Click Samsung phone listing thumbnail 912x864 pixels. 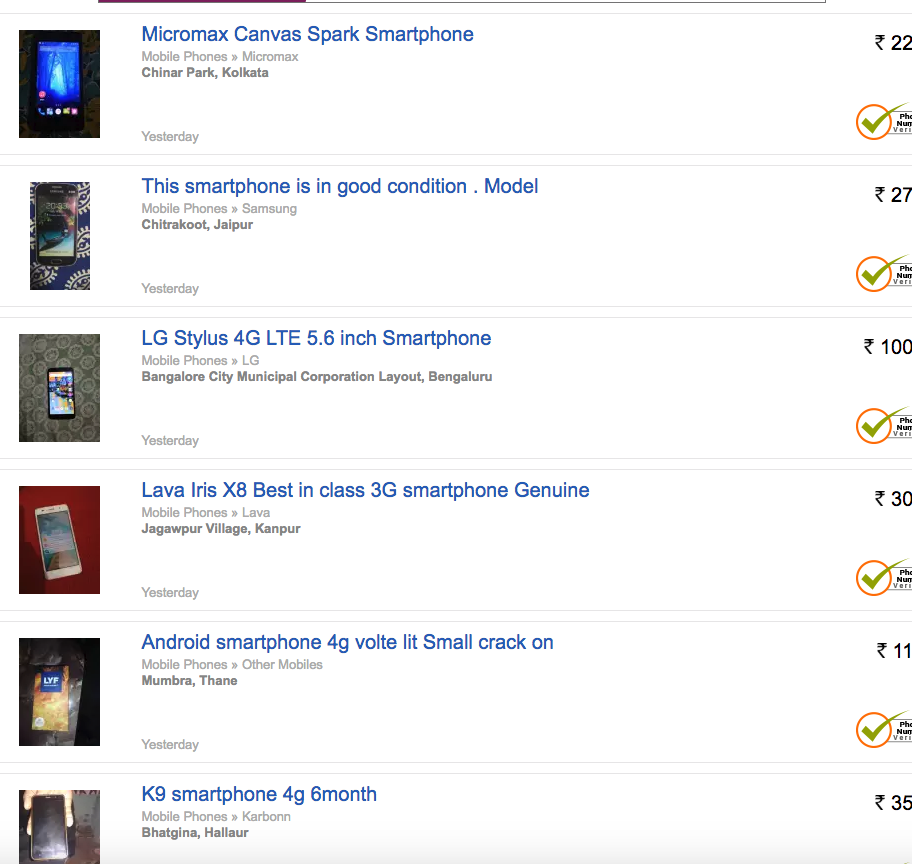point(59,236)
